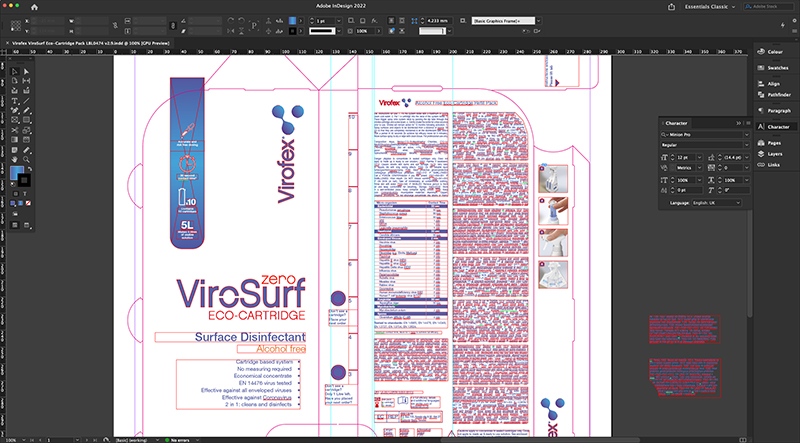Choose the Gap tool
The width and height of the screenshot is (800, 443).
[x=27, y=81]
